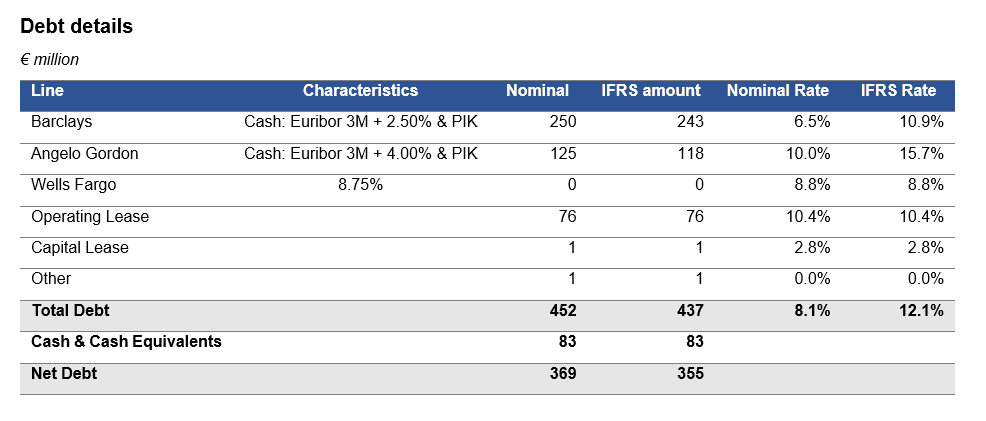
Task: Click the "Nominal Rate" column header
Action: (x=777, y=91)
